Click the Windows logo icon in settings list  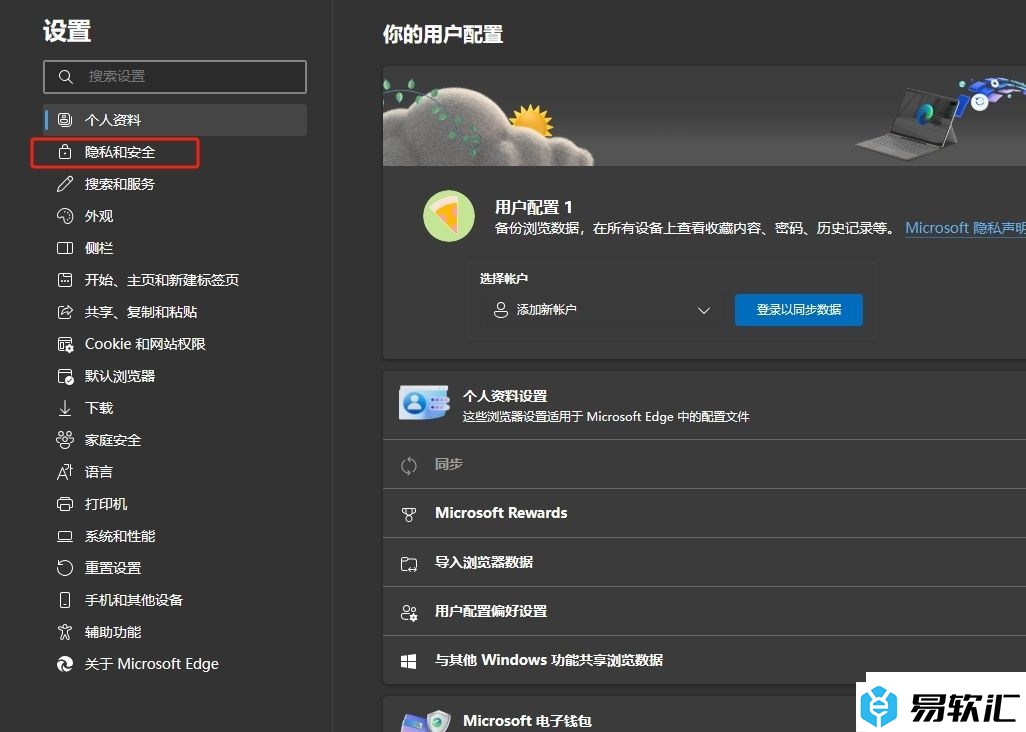(408, 661)
